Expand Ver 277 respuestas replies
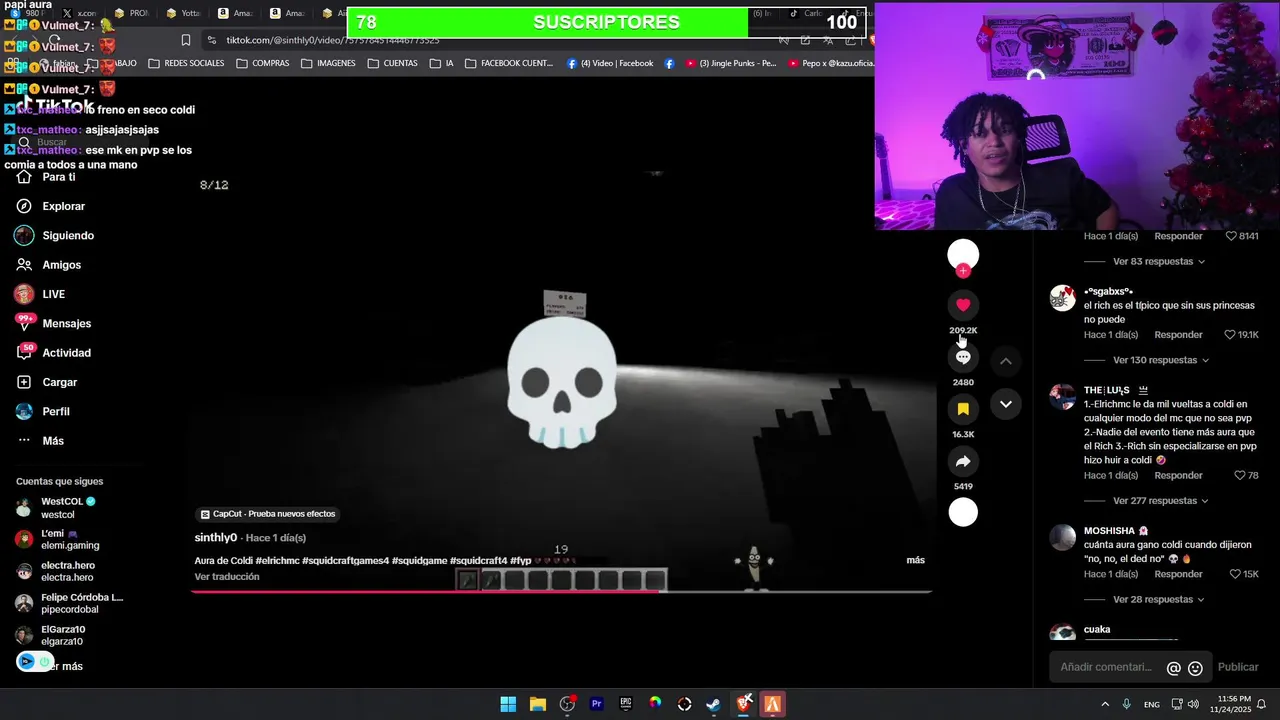1280x720 pixels. pyautogui.click(x=1161, y=501)
